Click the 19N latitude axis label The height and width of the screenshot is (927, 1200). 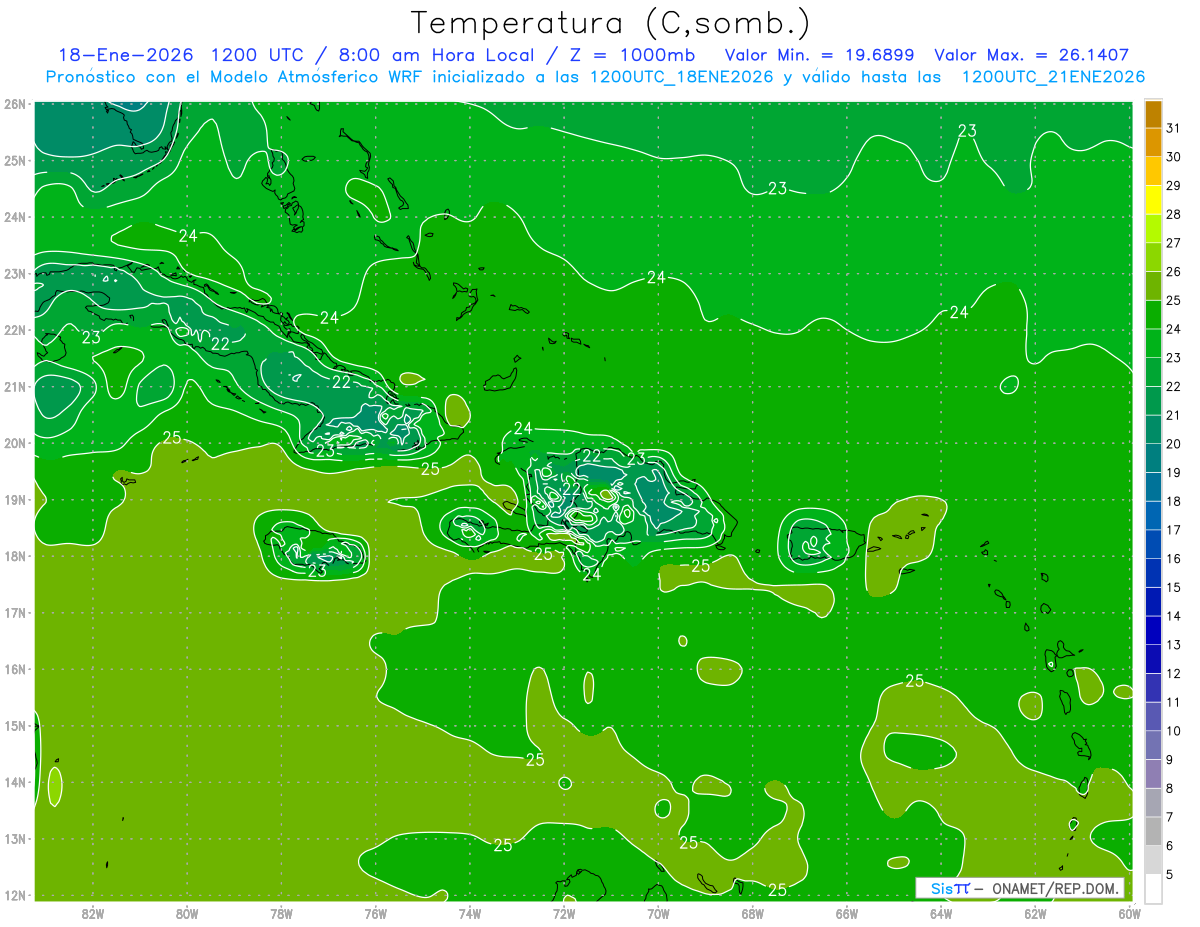(x=14, y=499)
